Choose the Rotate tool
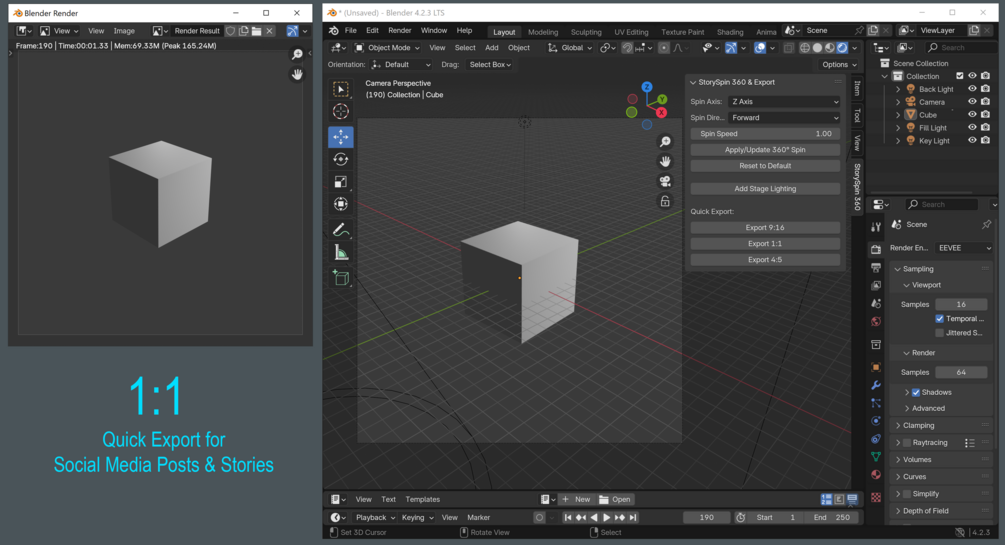This screenshot has height=545, width=1005. (341, 159)
